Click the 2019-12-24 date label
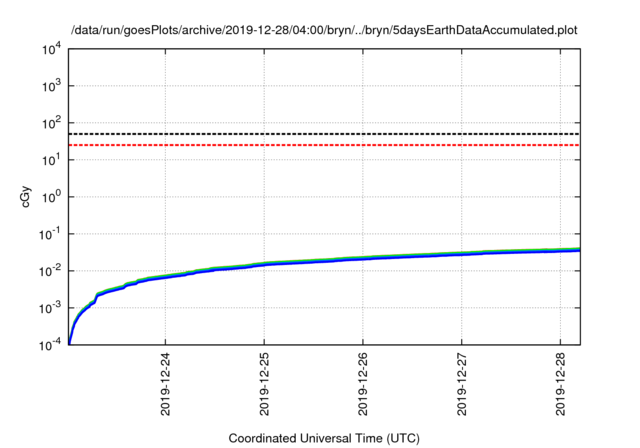 click(x=165, y=384)
